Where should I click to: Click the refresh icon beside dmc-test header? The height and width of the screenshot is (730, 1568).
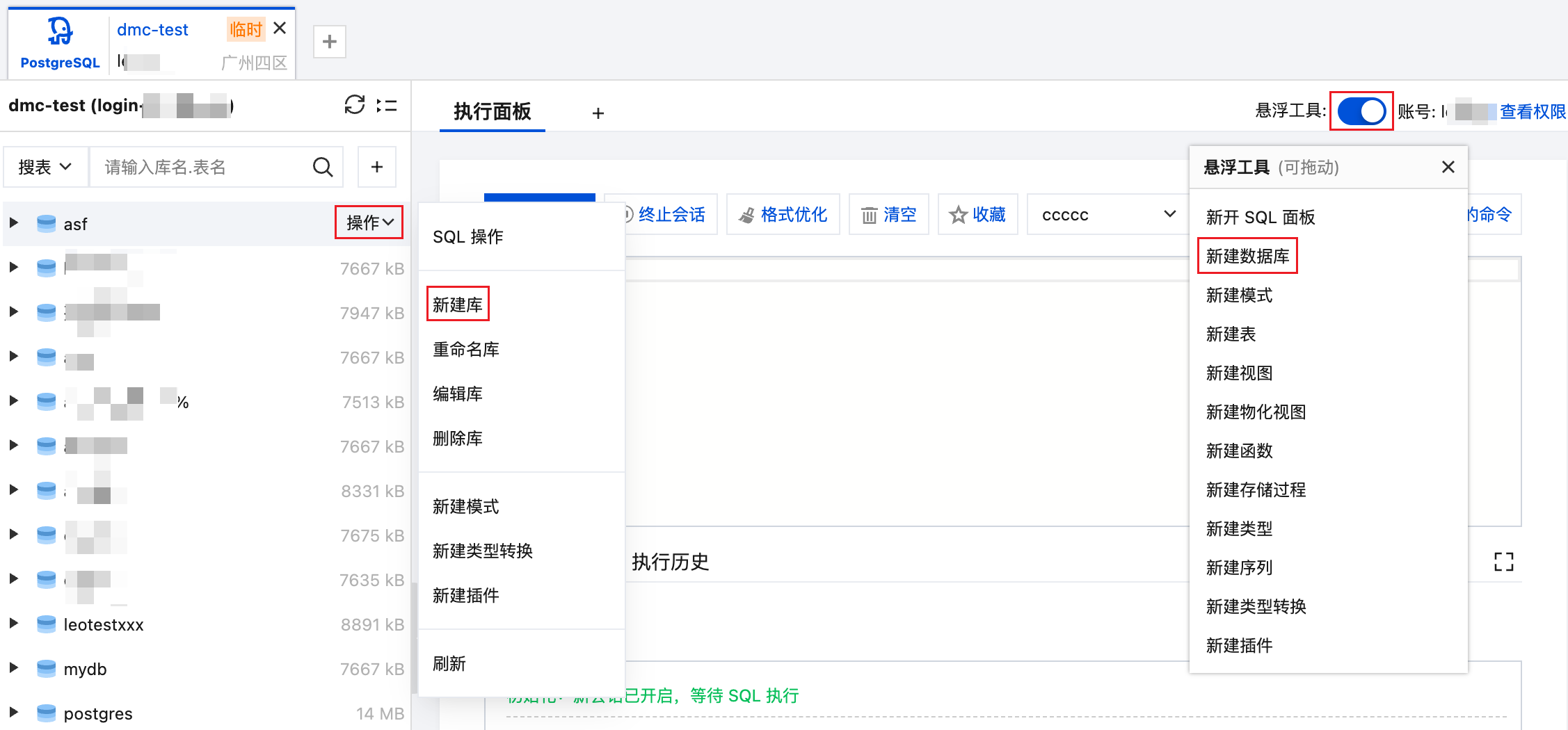tap(354, 105)
